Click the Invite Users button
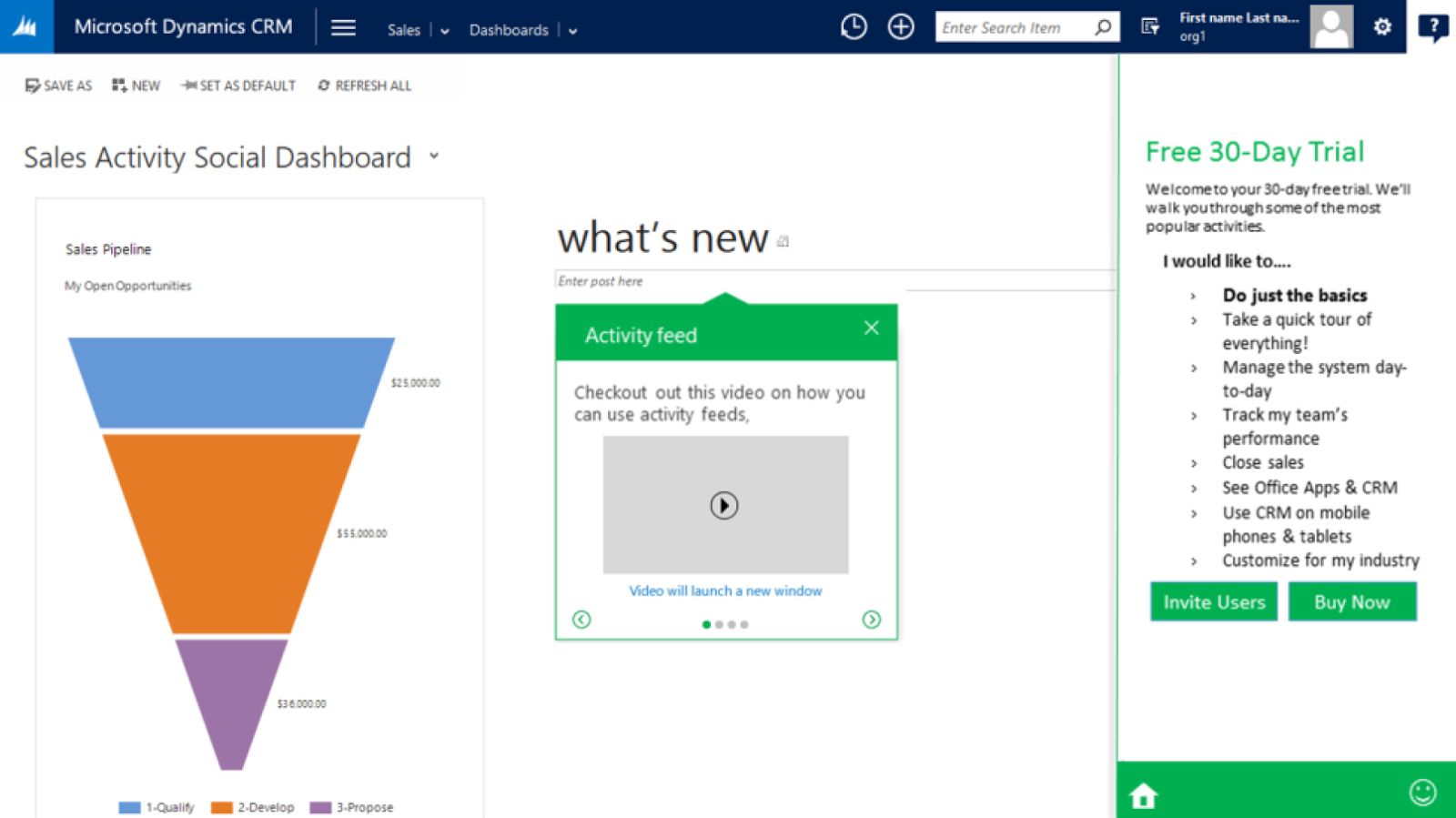Screen dimensions: 1456x818 (1214, 601)
